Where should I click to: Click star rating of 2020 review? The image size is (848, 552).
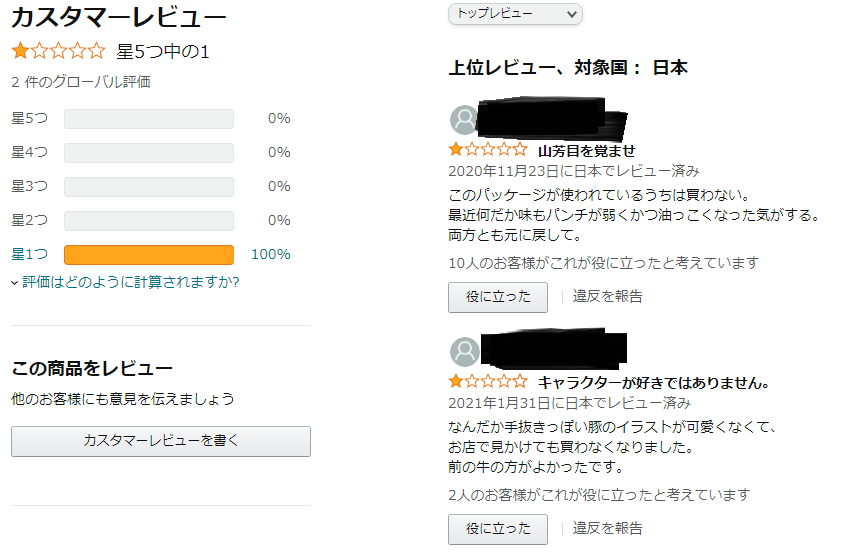click(x=488, y=150)
